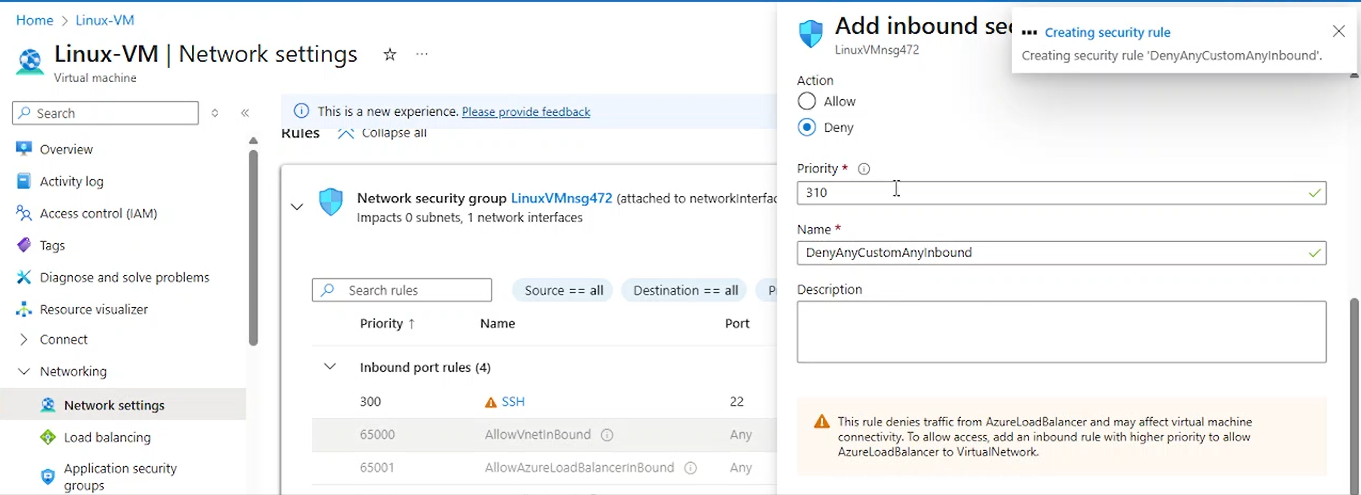Favorite Linux-VM with the star icon

click(x=390, y=55)
